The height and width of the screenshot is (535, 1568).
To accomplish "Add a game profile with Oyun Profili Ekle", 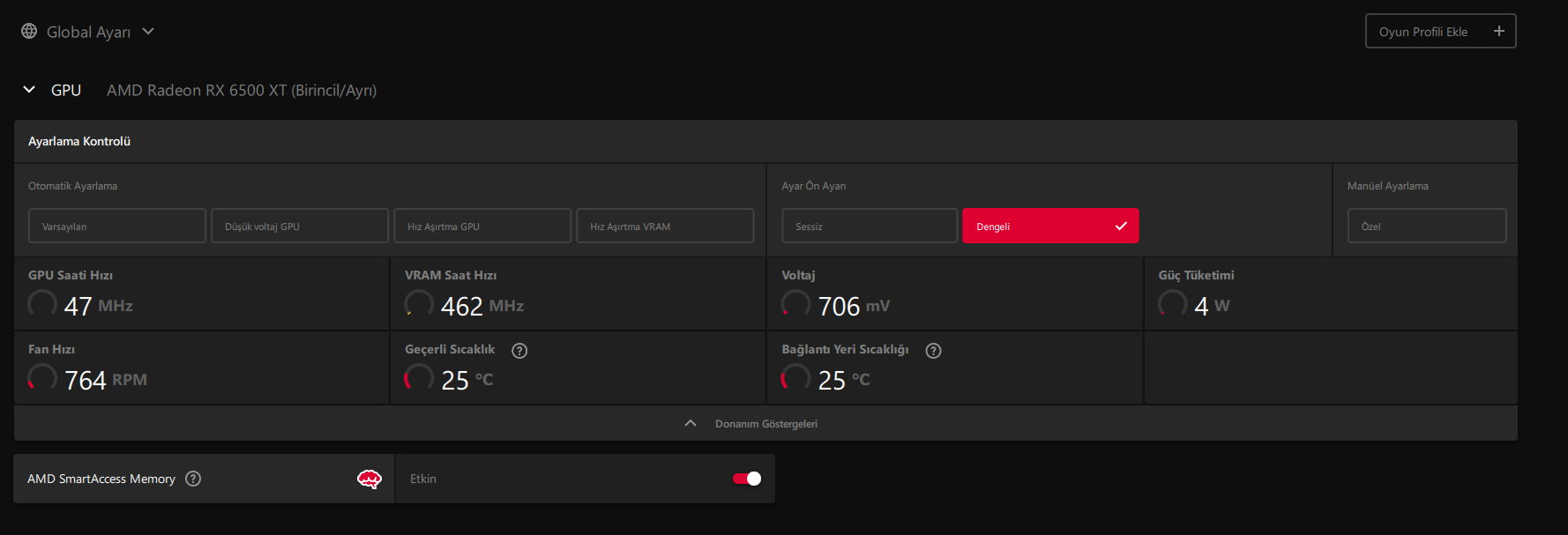I will (x=1440, y=31).
